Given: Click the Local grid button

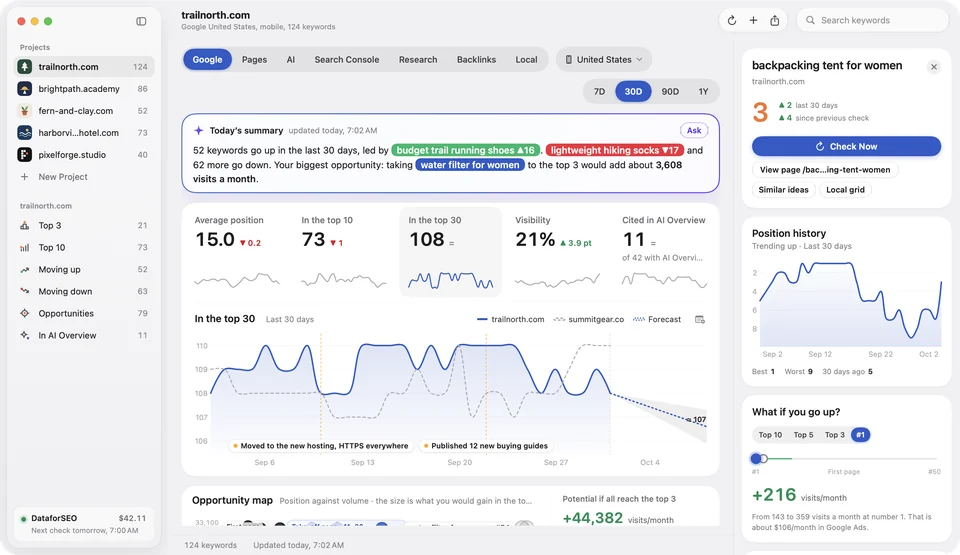Looking at the screenshot, I should point(846,190).
